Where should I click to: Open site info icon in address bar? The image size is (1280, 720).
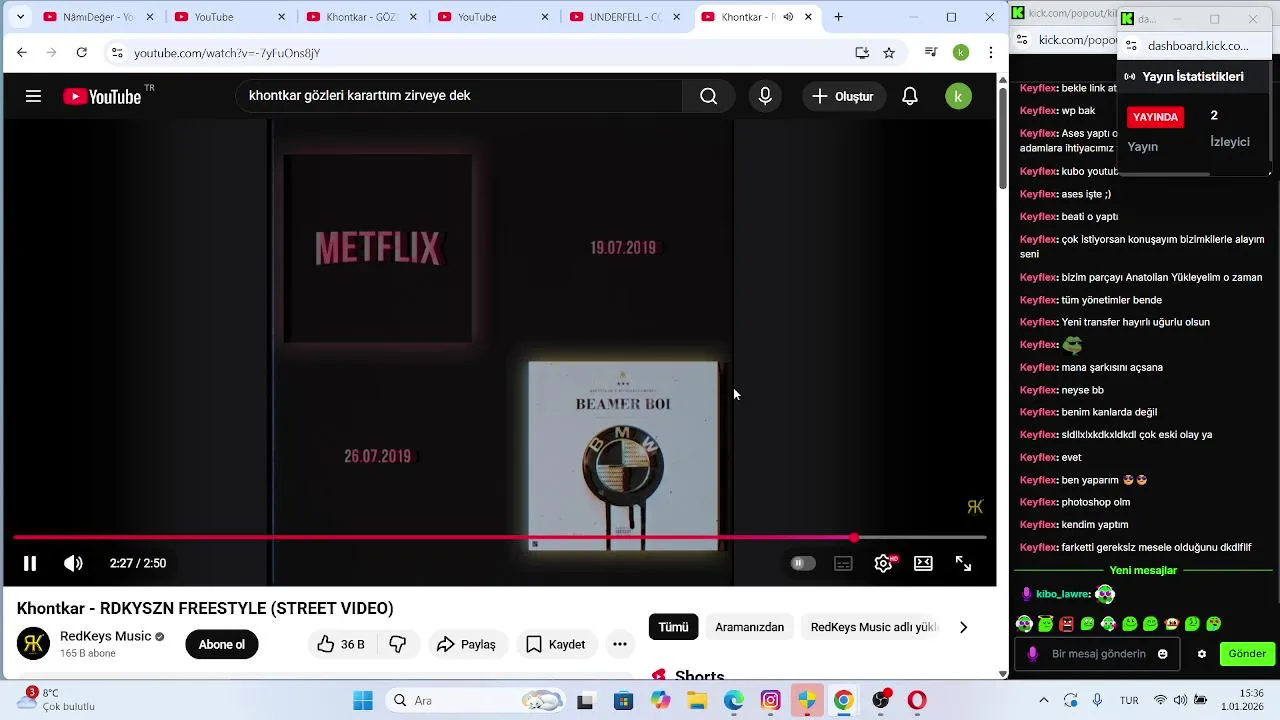[x=117, y=53]
